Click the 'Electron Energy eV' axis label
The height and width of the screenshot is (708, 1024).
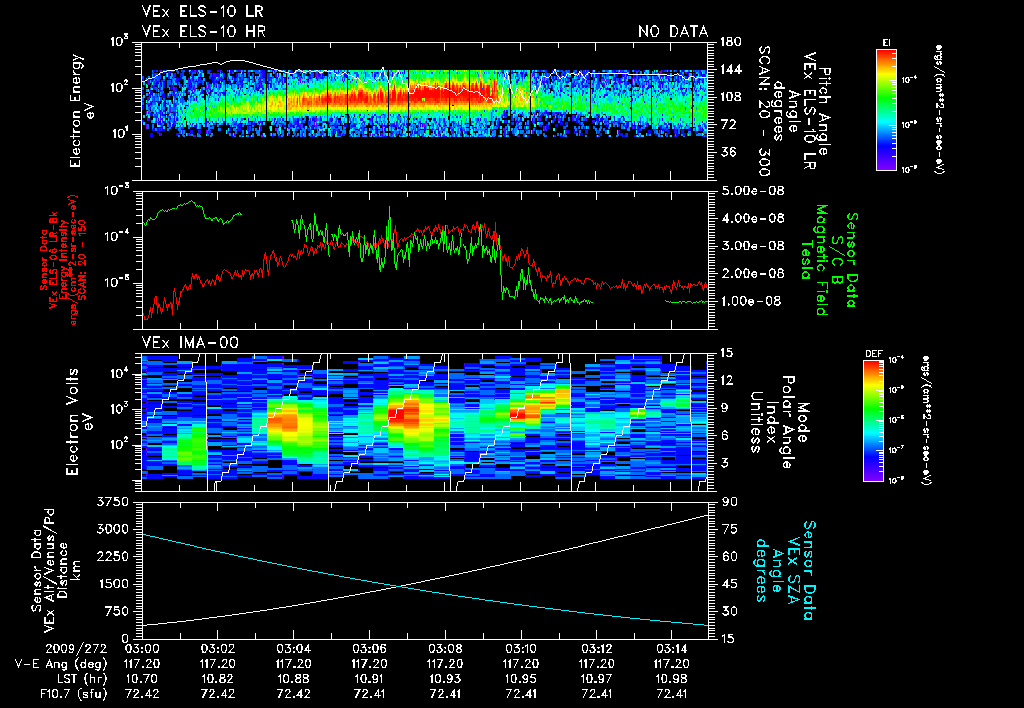(x=81, y=111)
